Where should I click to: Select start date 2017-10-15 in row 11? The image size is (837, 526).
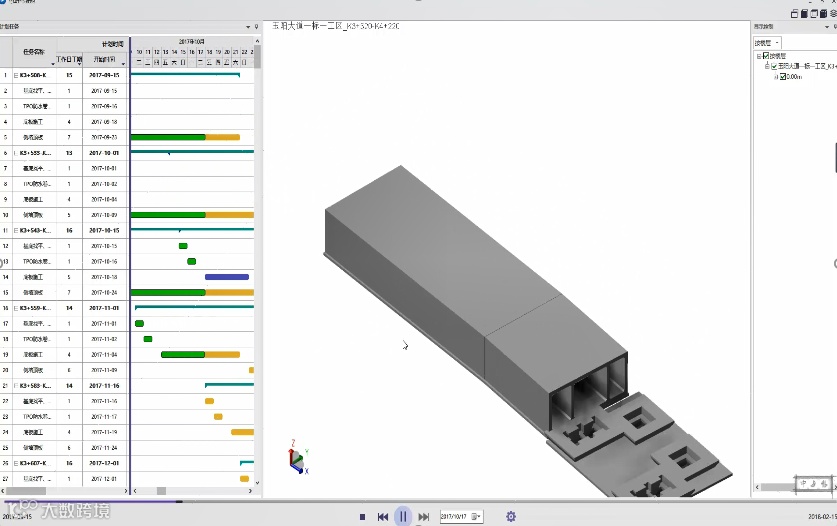tap(104, 231)
